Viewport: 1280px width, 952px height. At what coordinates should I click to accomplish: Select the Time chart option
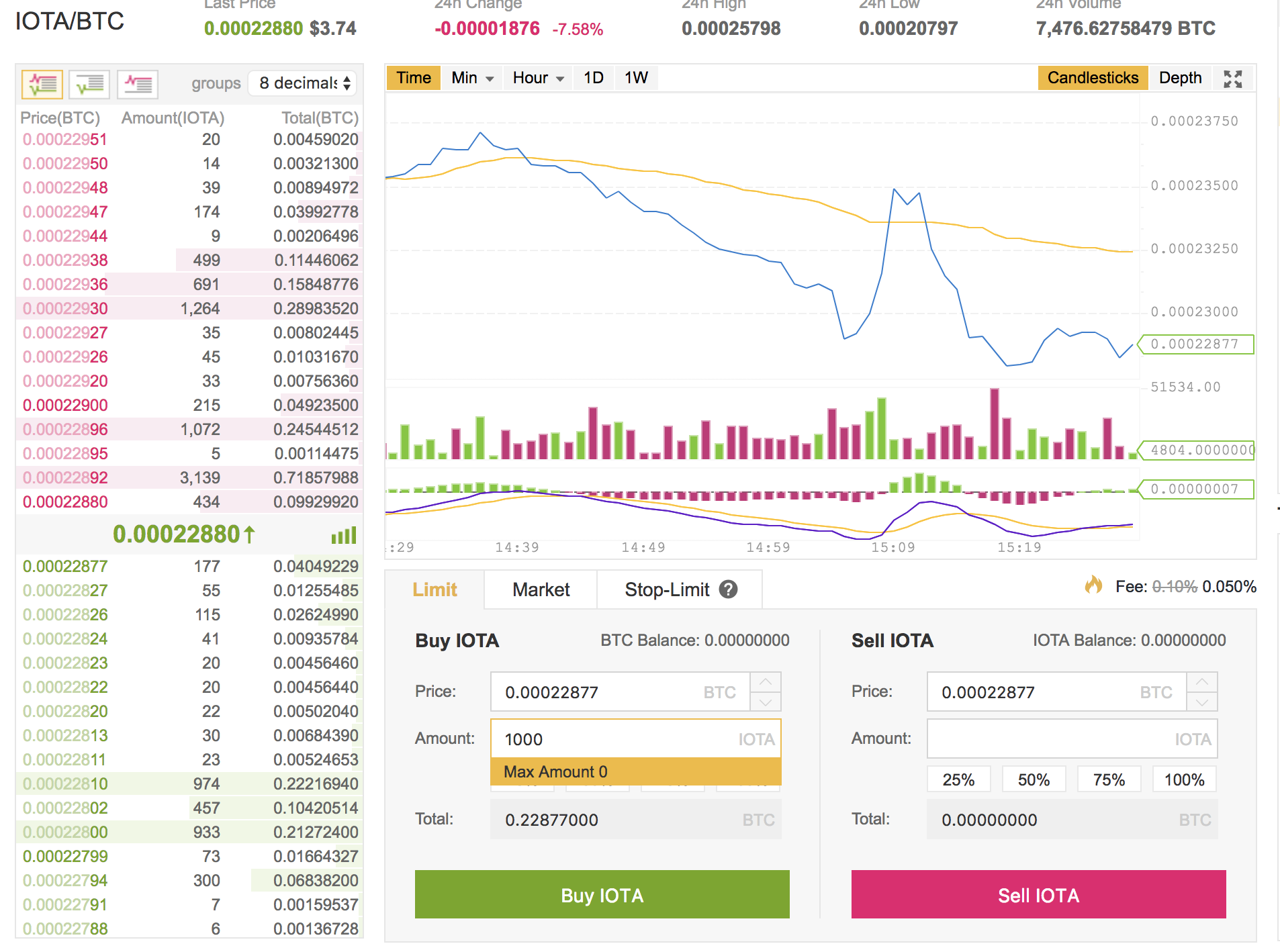tap(414, 78)
